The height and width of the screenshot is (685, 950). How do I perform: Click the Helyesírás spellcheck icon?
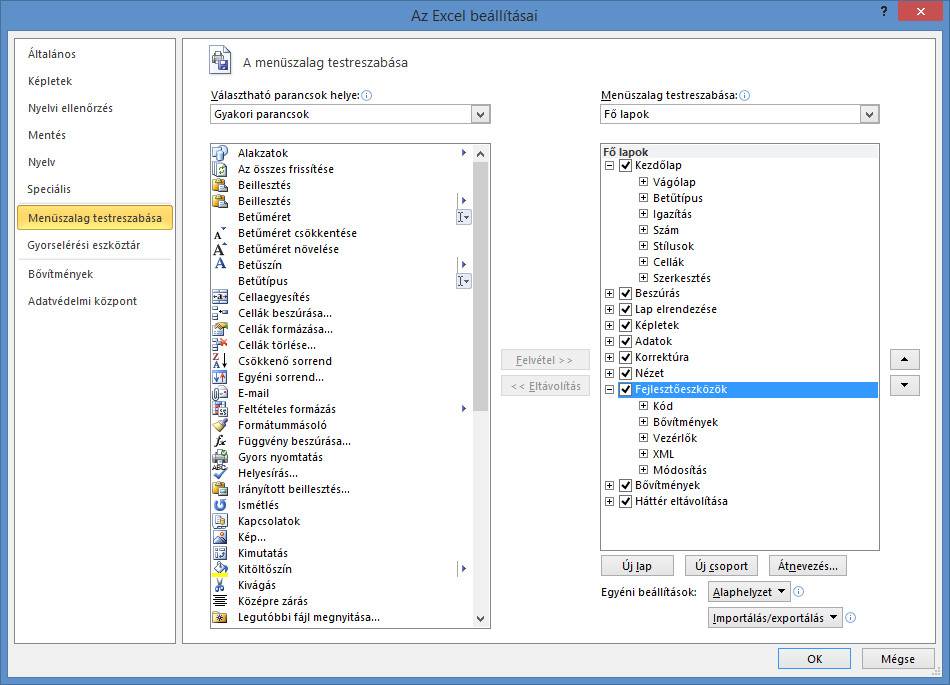220,473
